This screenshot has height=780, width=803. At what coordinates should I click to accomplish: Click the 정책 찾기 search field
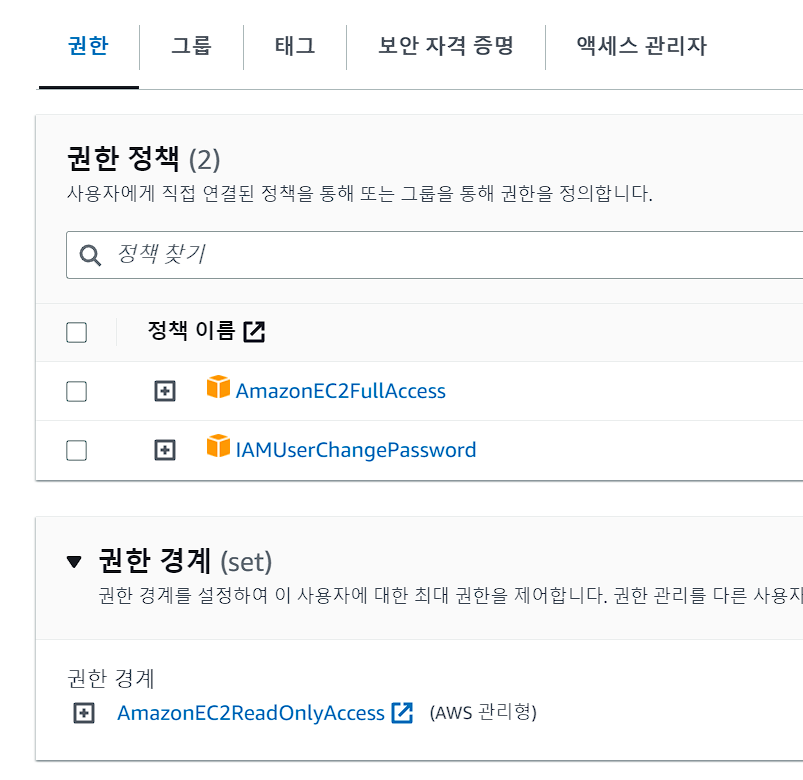tap(434, 255)
